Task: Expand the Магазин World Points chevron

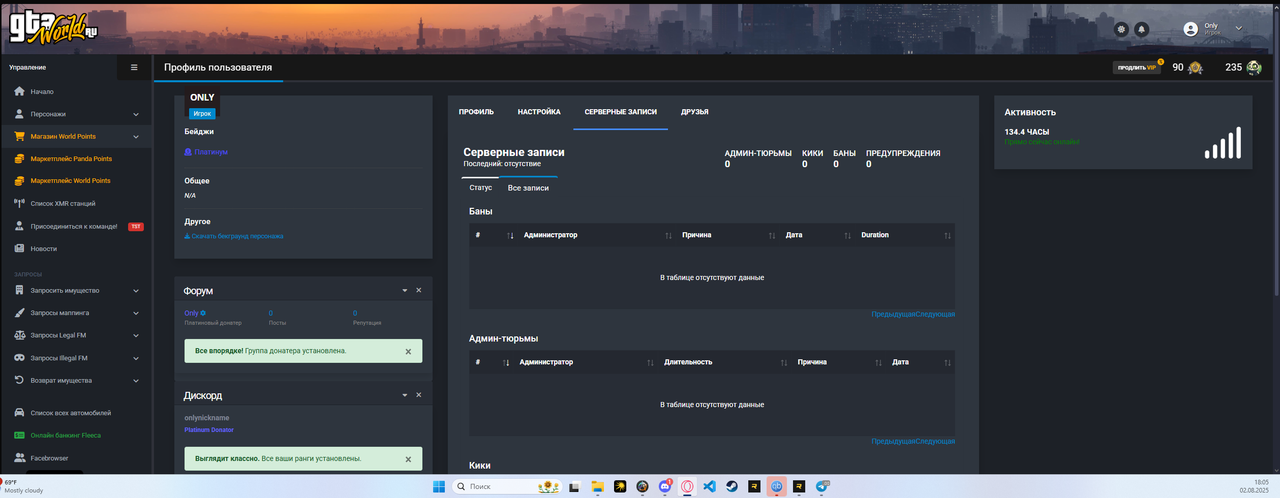Action: tap(135, 136)
